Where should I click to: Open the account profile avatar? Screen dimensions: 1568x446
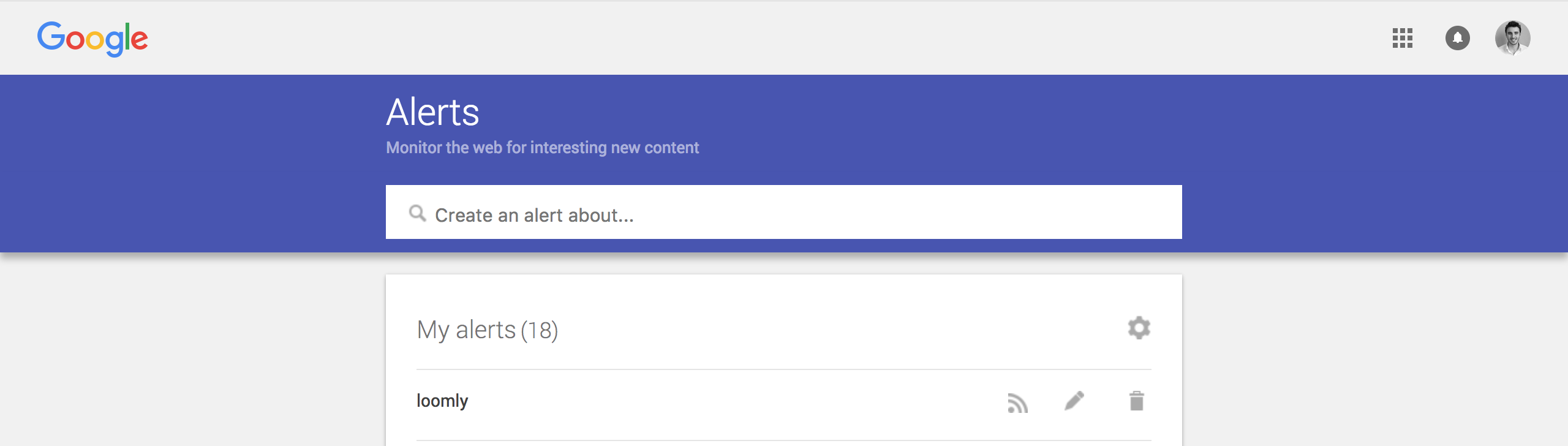point(1512,38)
